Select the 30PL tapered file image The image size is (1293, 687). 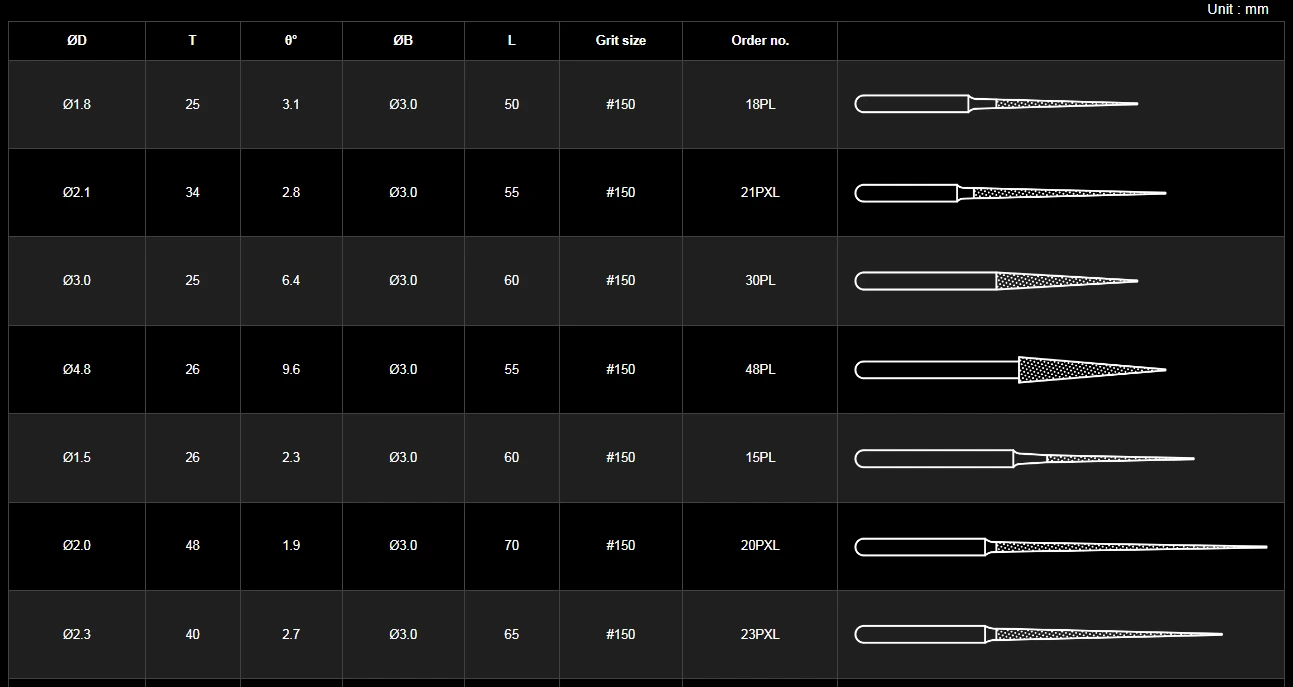(996, 281)
